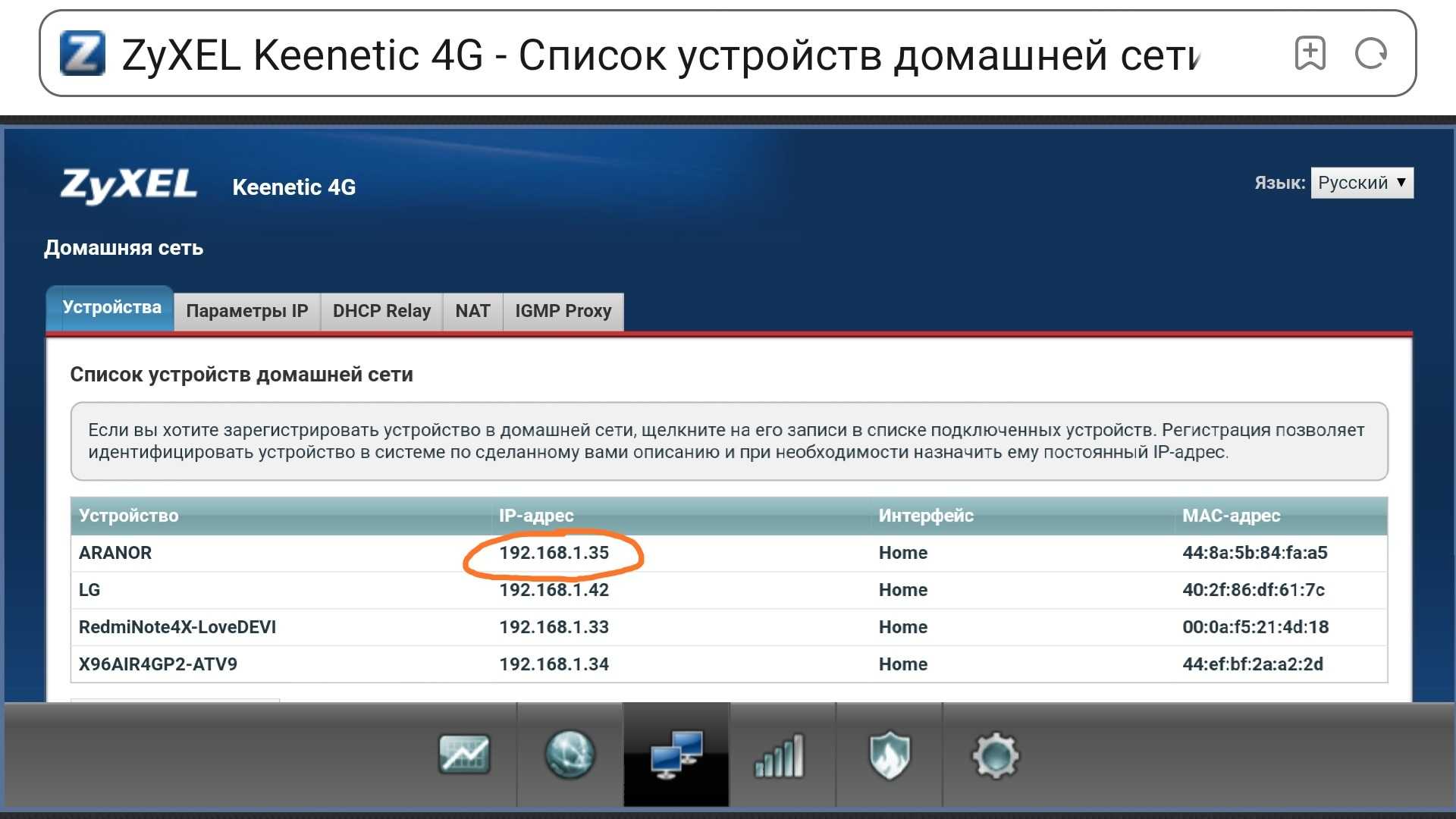Image resolution: width=1456 pixels, height=819 pixels.
Task: Click the MAC-адрес column header
Action: [x=1232, y=516]
